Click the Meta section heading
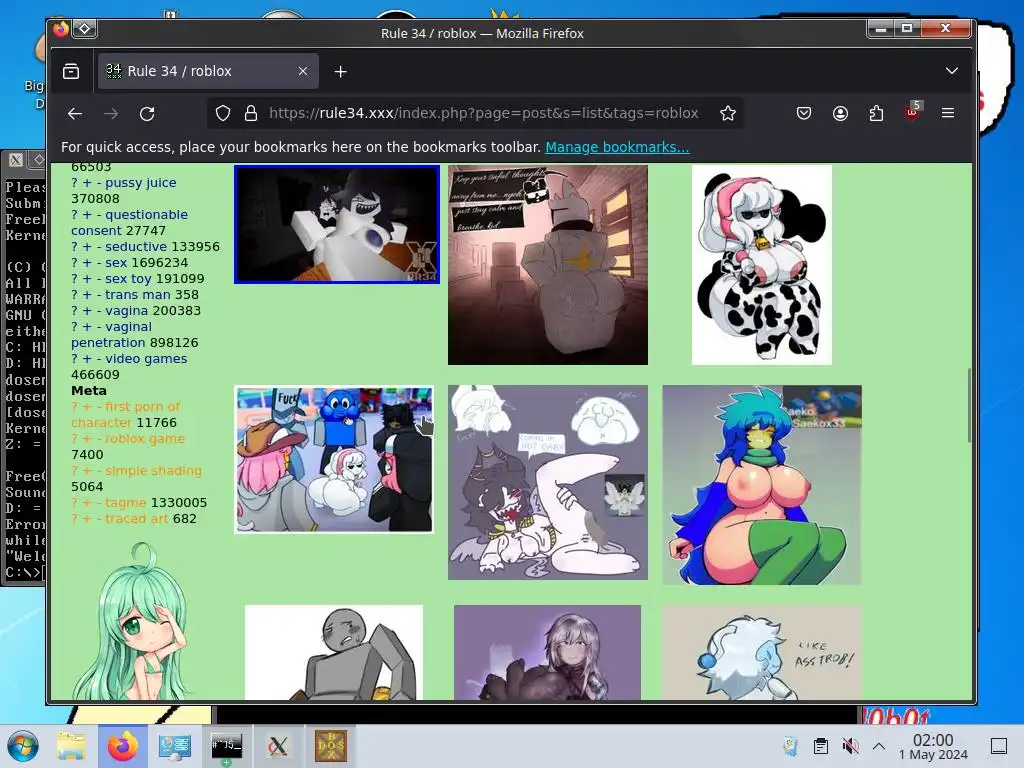The image size is (1024, 768). click(x=89, y=391)
